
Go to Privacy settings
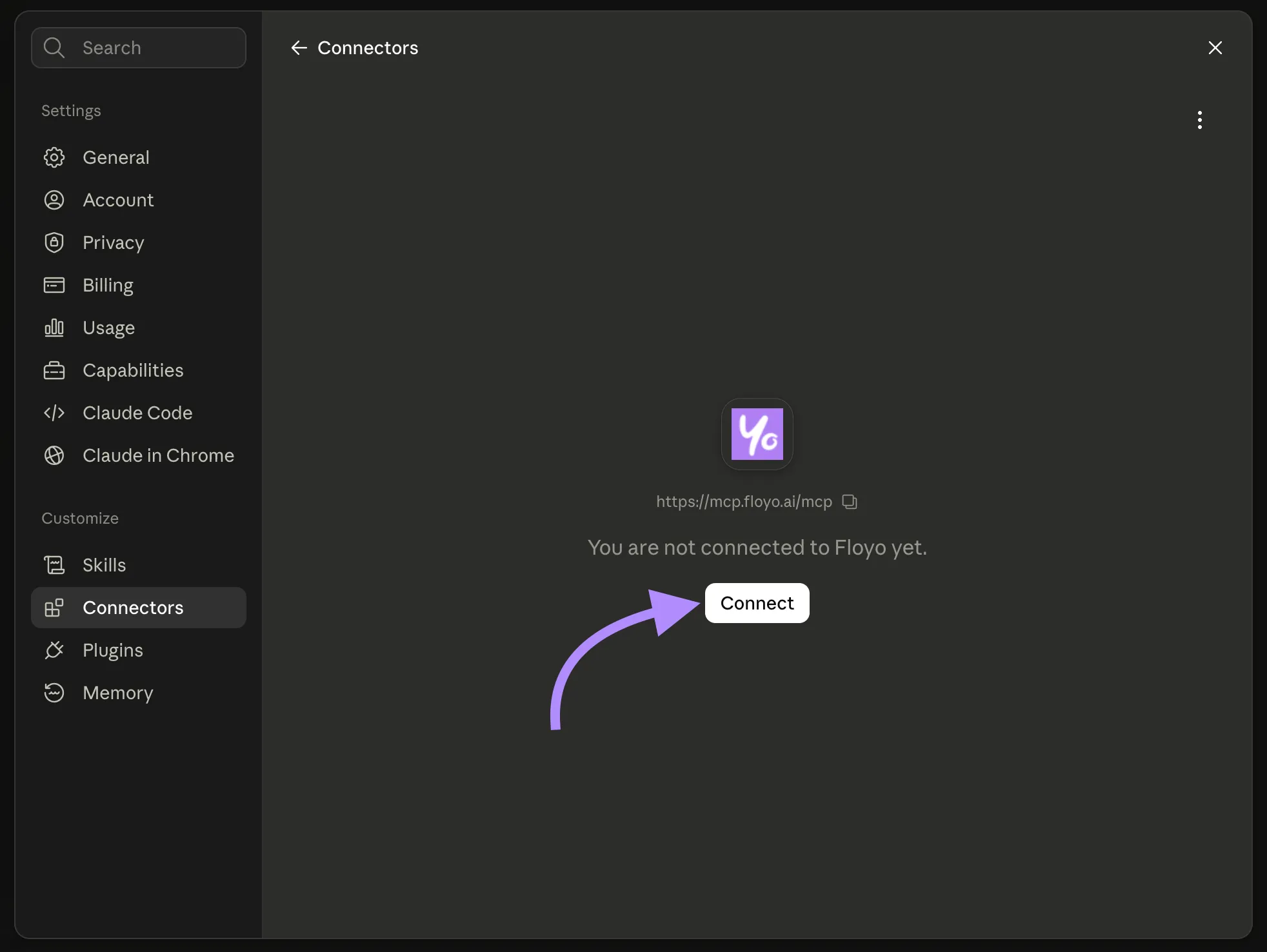[139, 243]
